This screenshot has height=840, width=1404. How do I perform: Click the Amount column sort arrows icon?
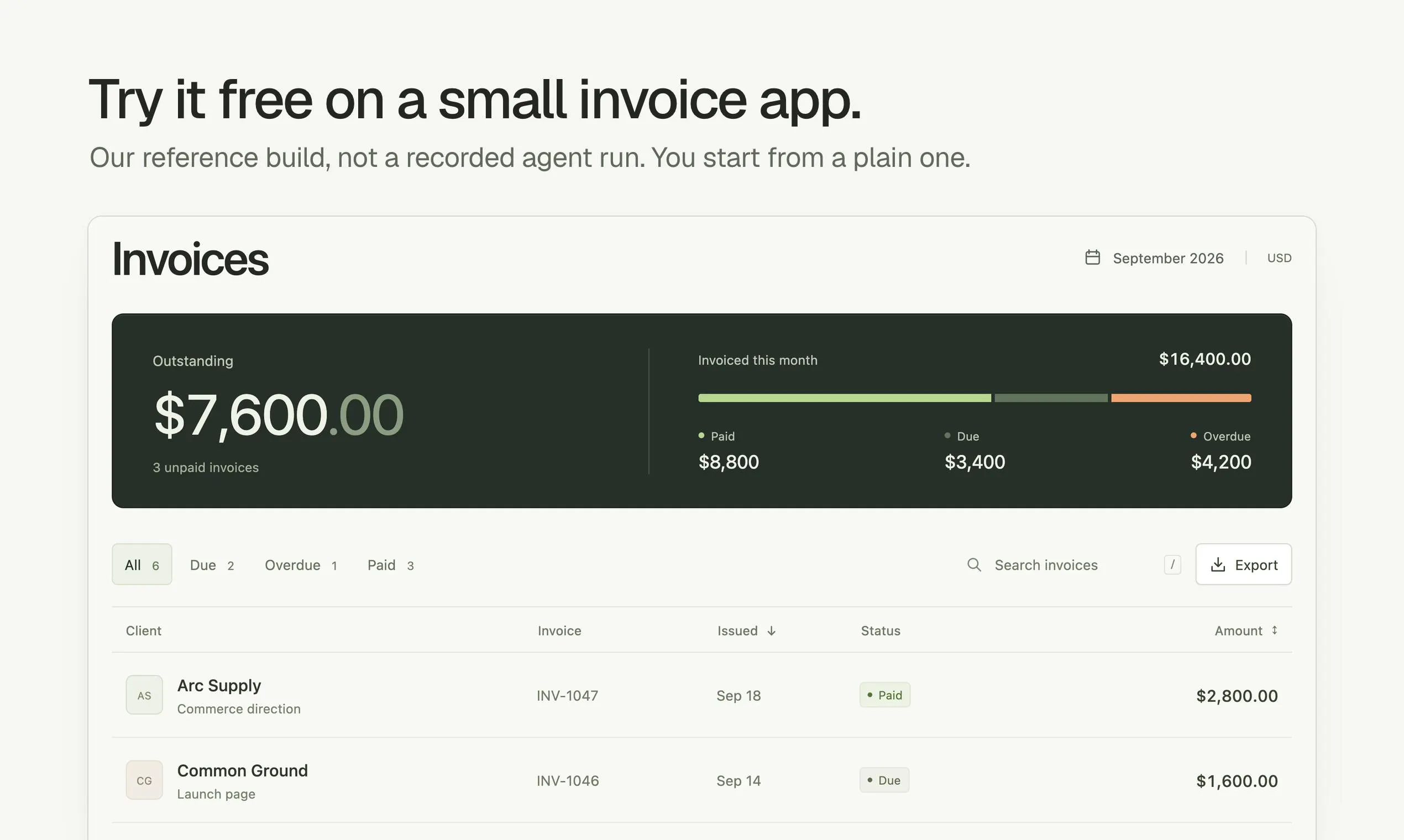(x=1274, y=630)
